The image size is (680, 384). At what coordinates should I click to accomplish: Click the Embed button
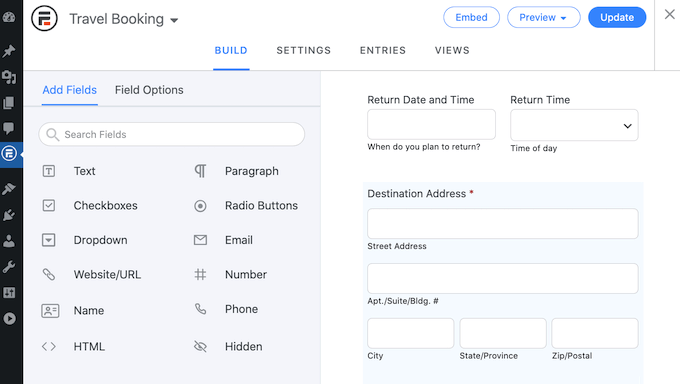tap(471, 17)
